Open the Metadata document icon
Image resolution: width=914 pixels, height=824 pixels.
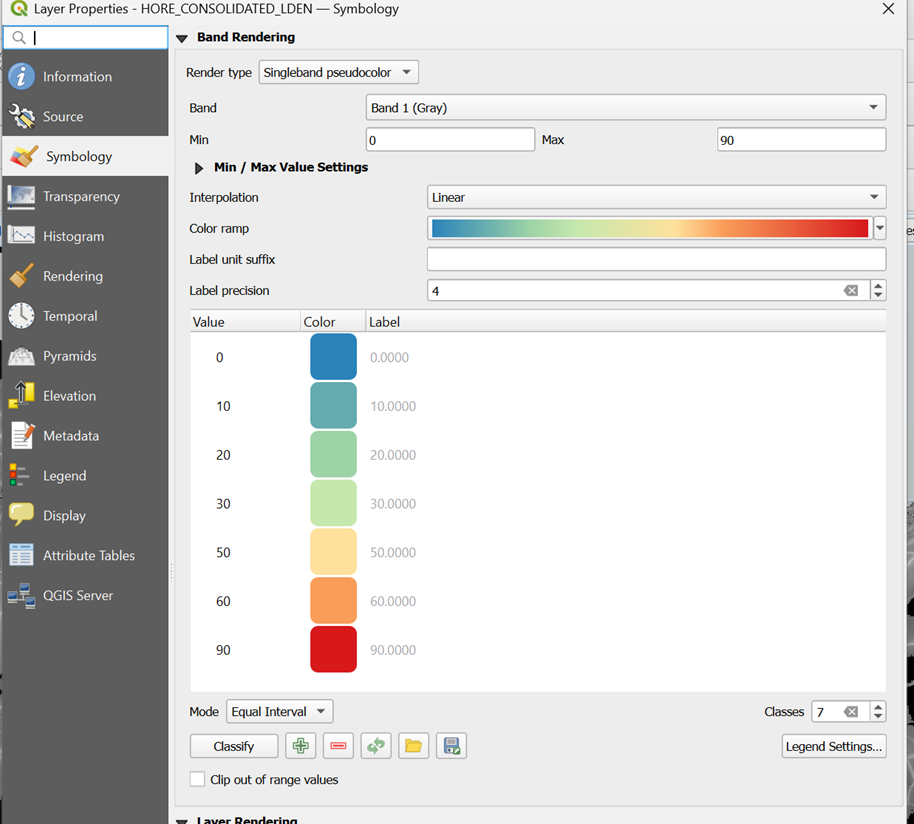tap(23, 435)
